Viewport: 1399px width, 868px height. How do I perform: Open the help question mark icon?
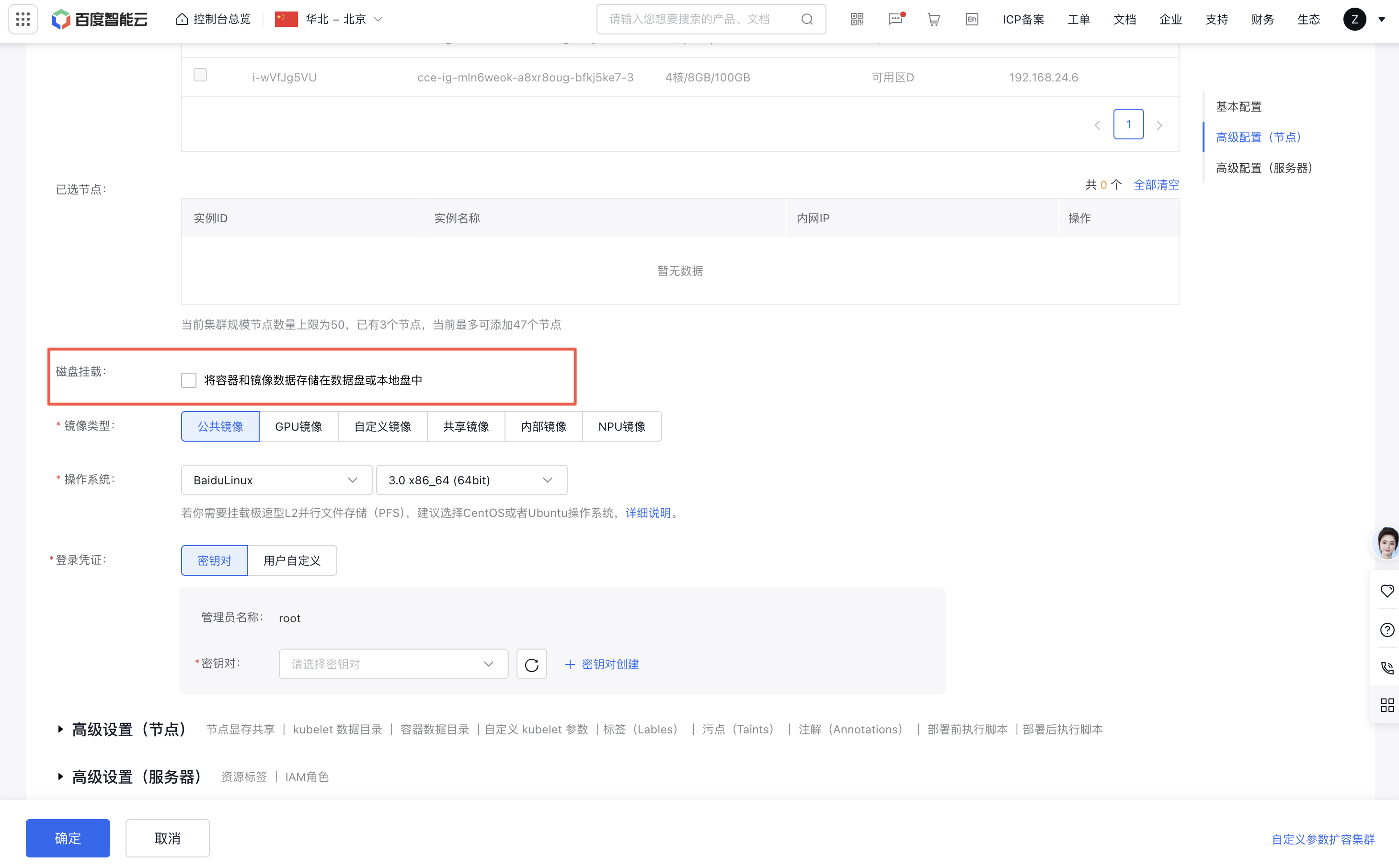tap(1387, 630)
